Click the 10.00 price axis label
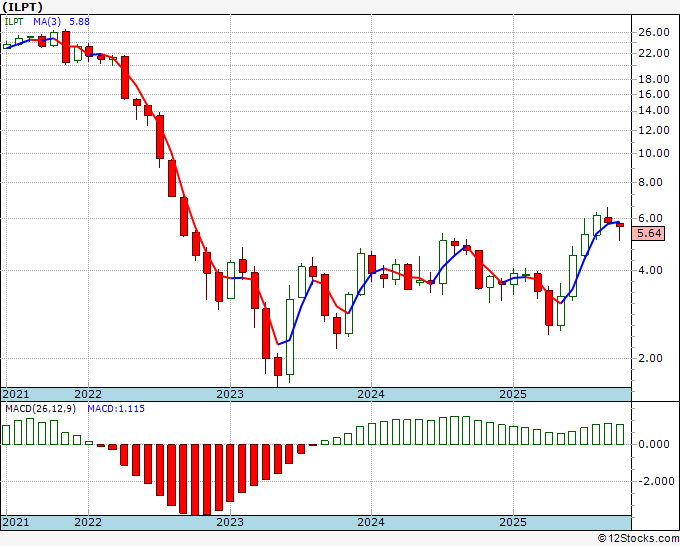This screenshot has width=680, height=546. tap(654, 153)
